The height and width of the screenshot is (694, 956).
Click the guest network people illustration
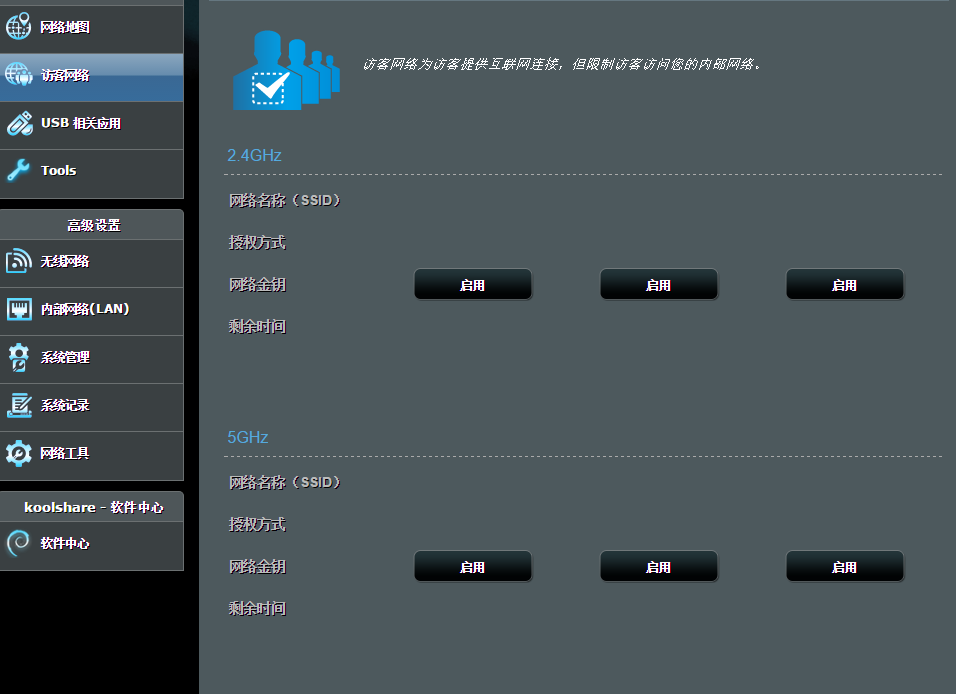coord(286,70)
